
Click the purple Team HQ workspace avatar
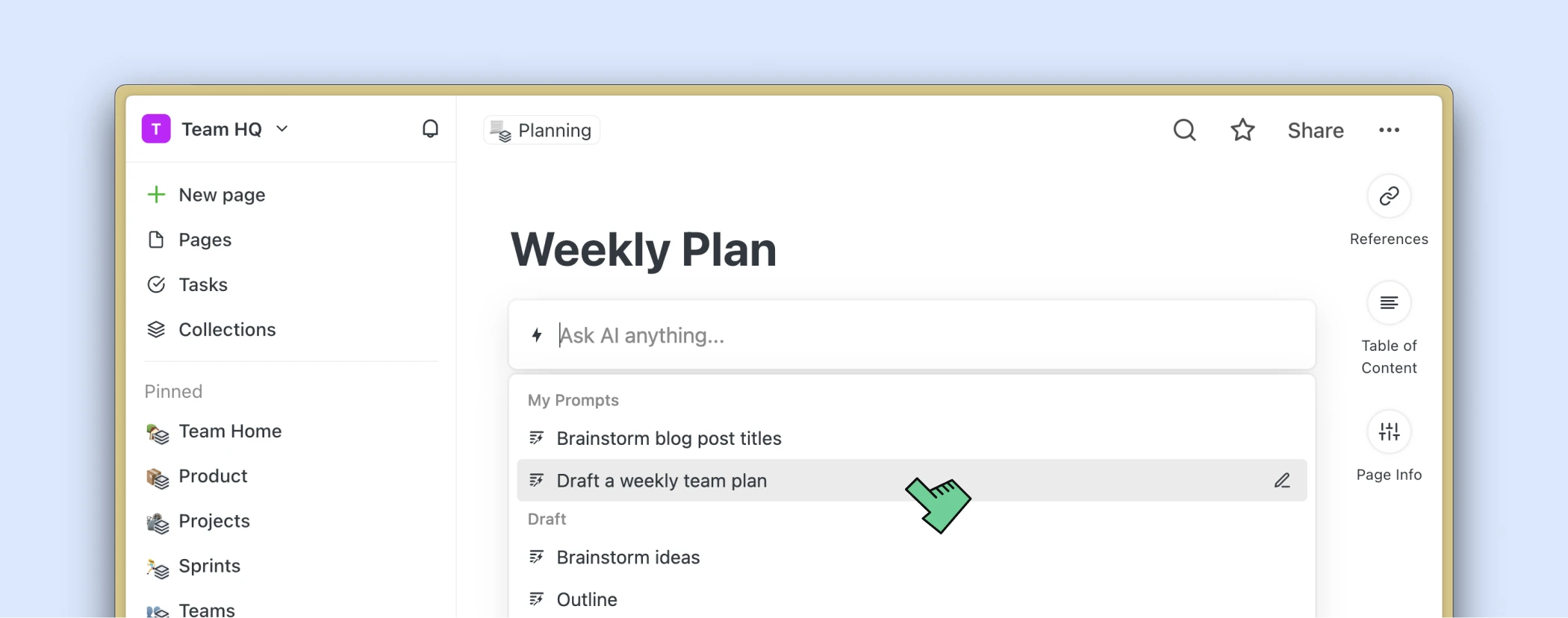point(156,129)
